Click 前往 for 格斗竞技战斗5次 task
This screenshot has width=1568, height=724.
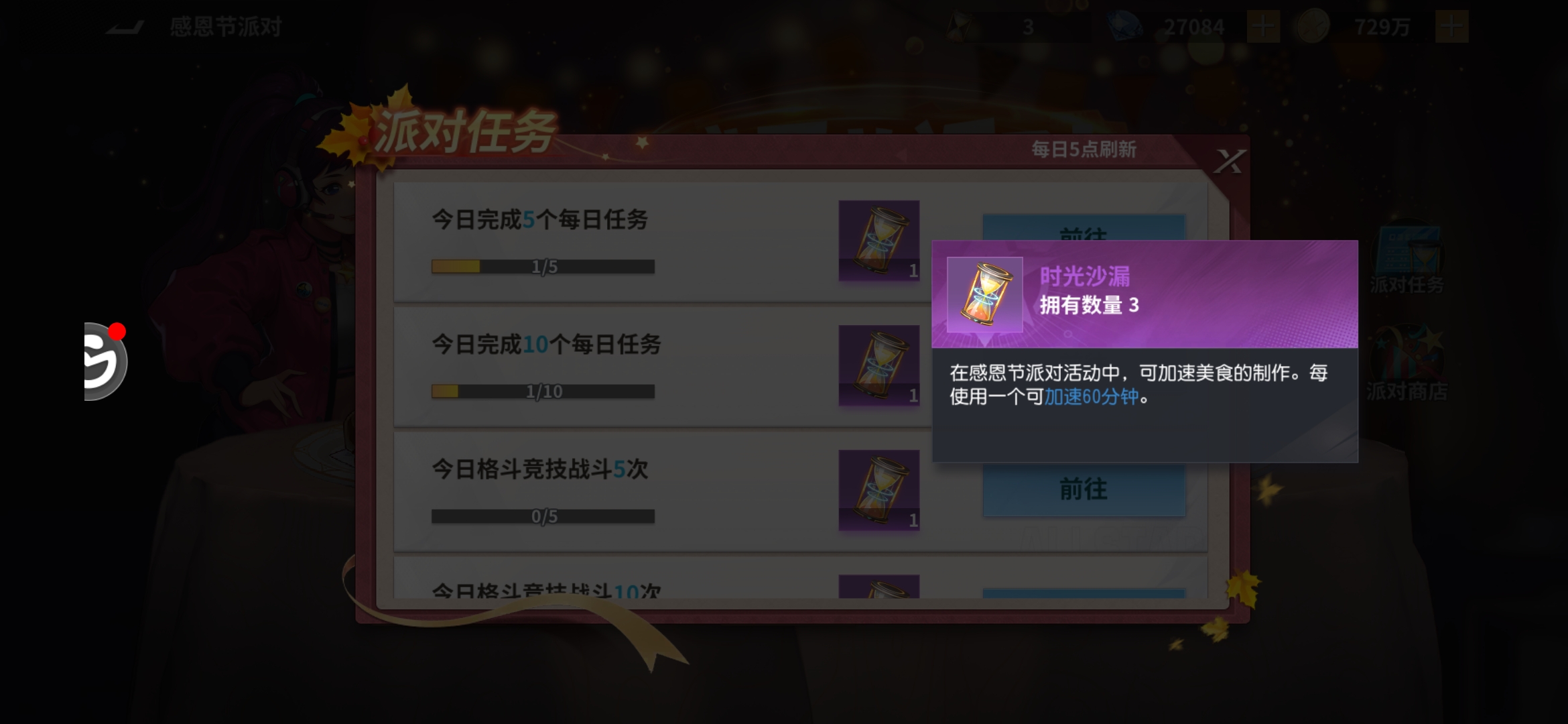pyautogui.click(x=1084, y=489)
